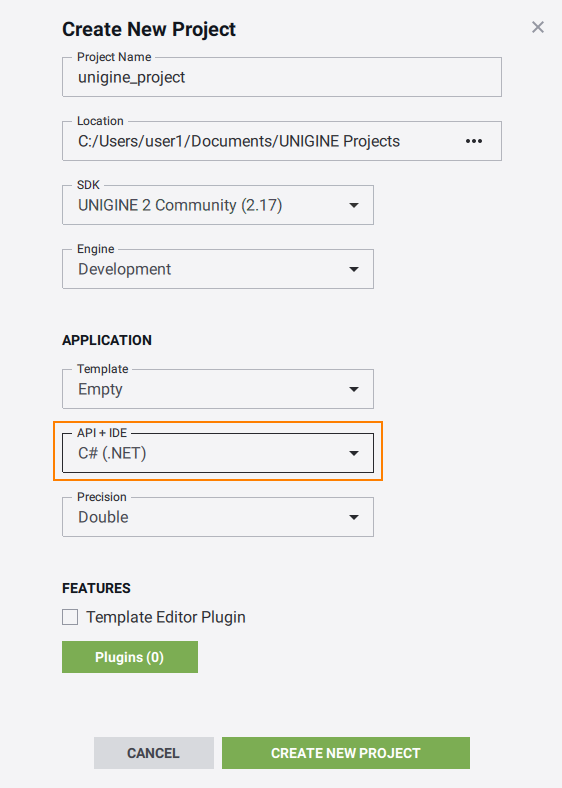Click the API + IDE dropdown arrow
Viewport: 562px width, 788px height.
[x=354, y=453]
